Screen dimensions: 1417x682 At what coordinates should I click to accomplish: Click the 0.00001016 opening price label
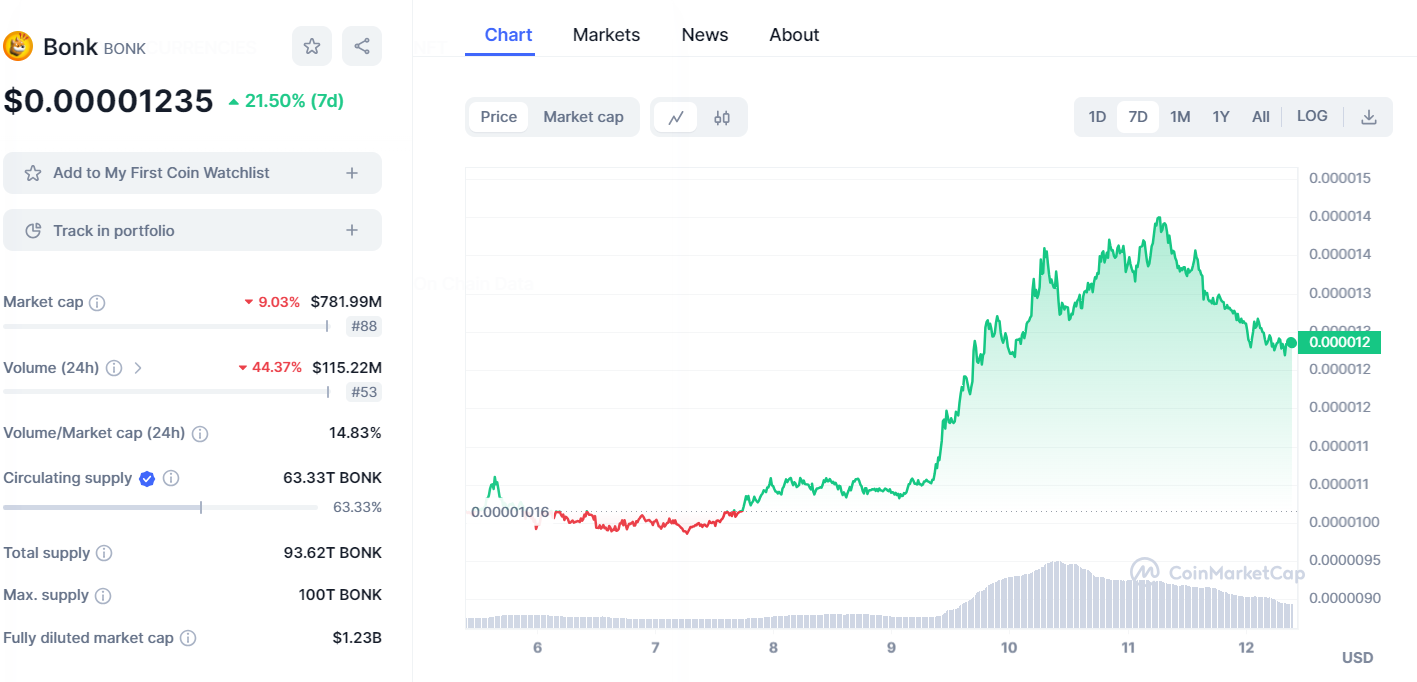pos(510,512)
